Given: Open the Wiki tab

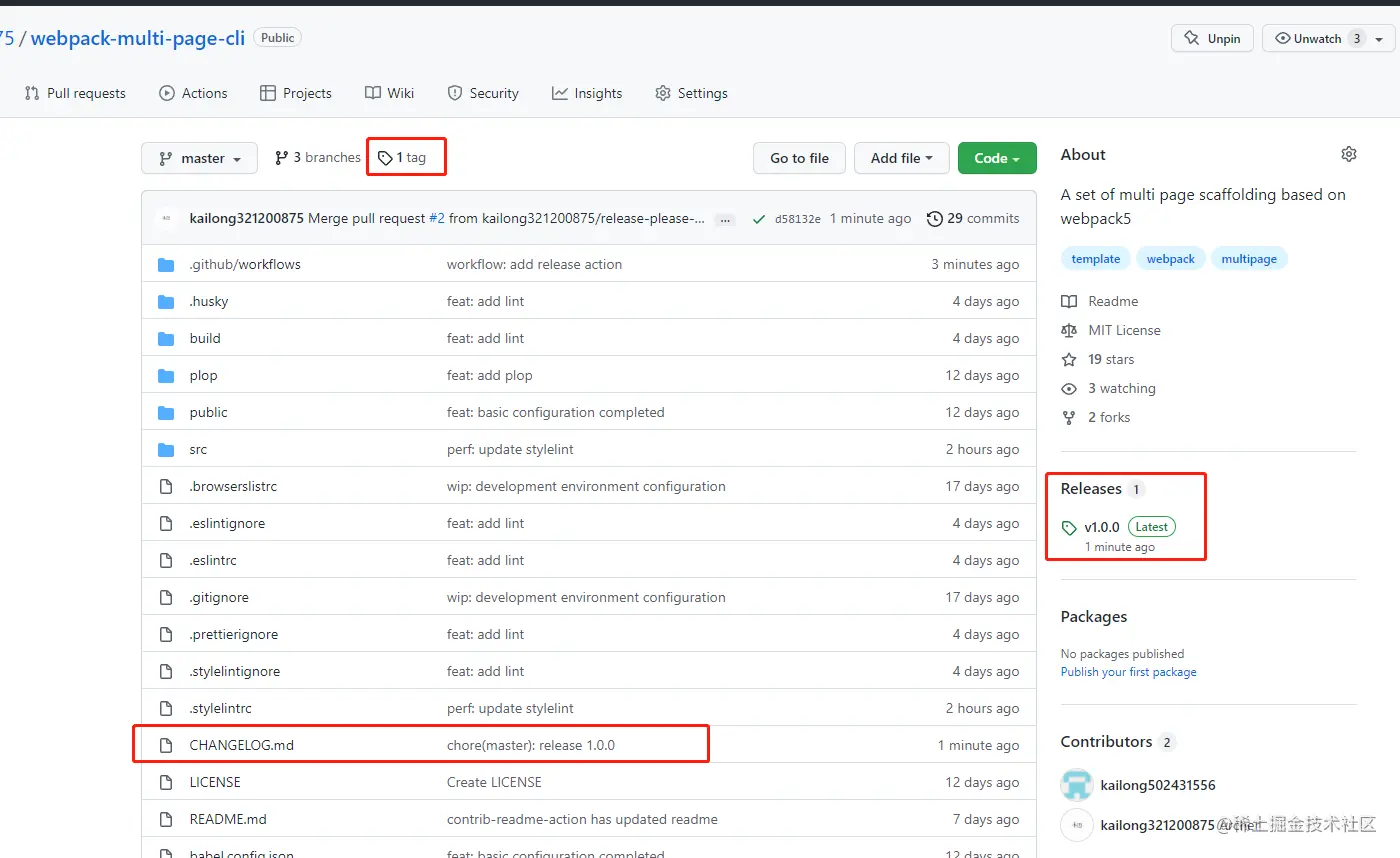Looking at the screenshot, I should 389,93.
